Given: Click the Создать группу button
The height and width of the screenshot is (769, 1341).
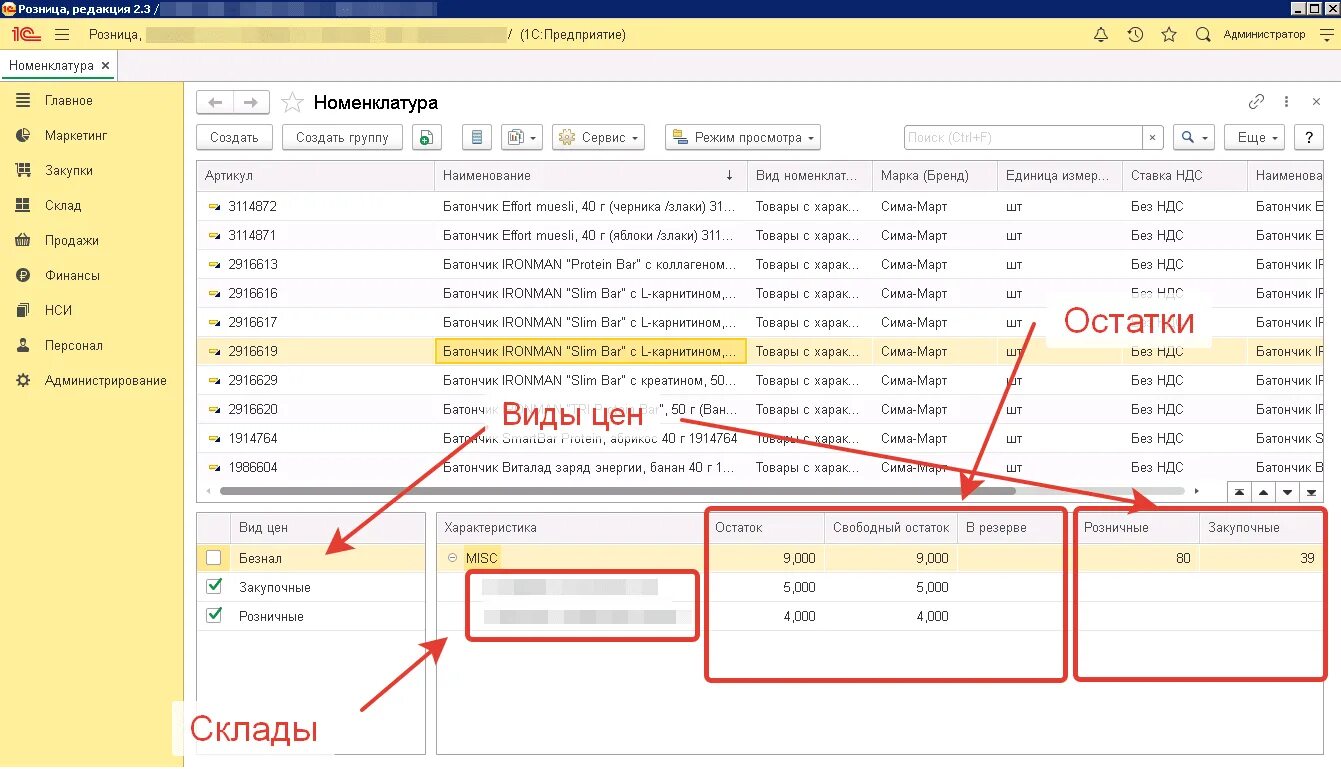Looking at the screenshot, I should (x=342, y=137).
